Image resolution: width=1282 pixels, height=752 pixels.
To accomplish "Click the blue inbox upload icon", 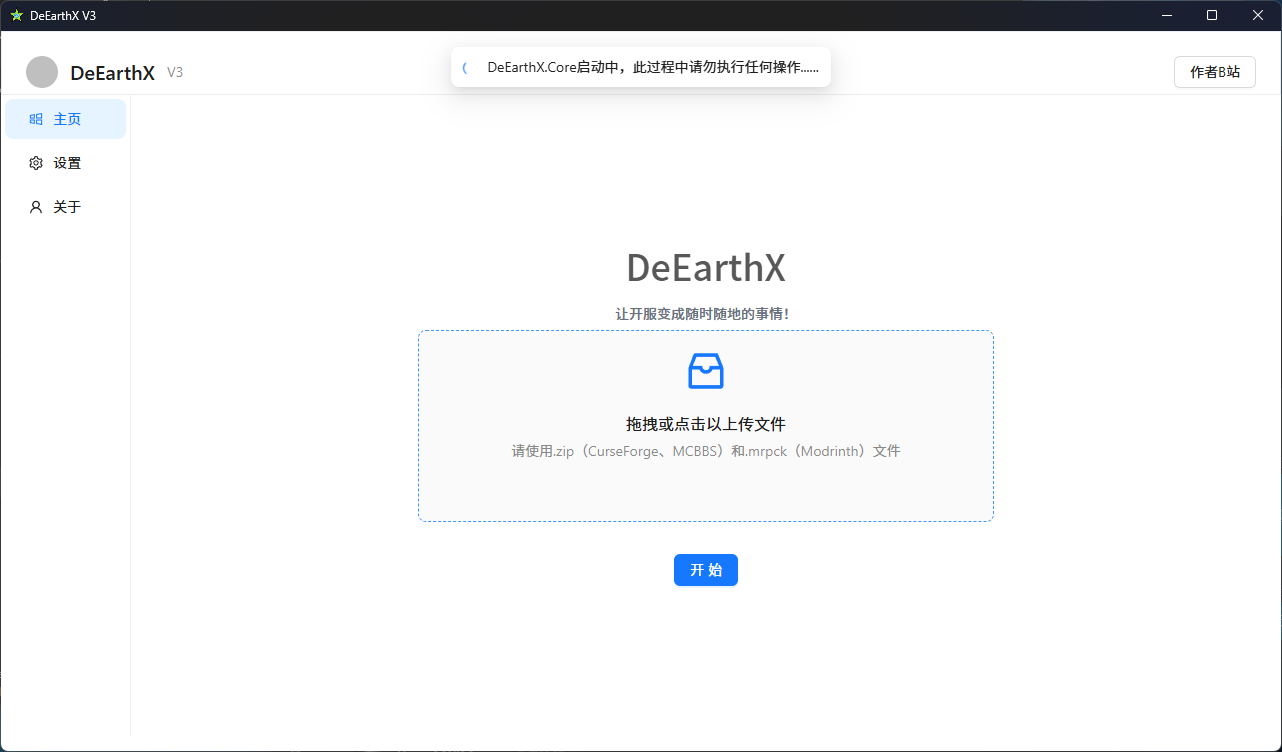I will (705, 370).
